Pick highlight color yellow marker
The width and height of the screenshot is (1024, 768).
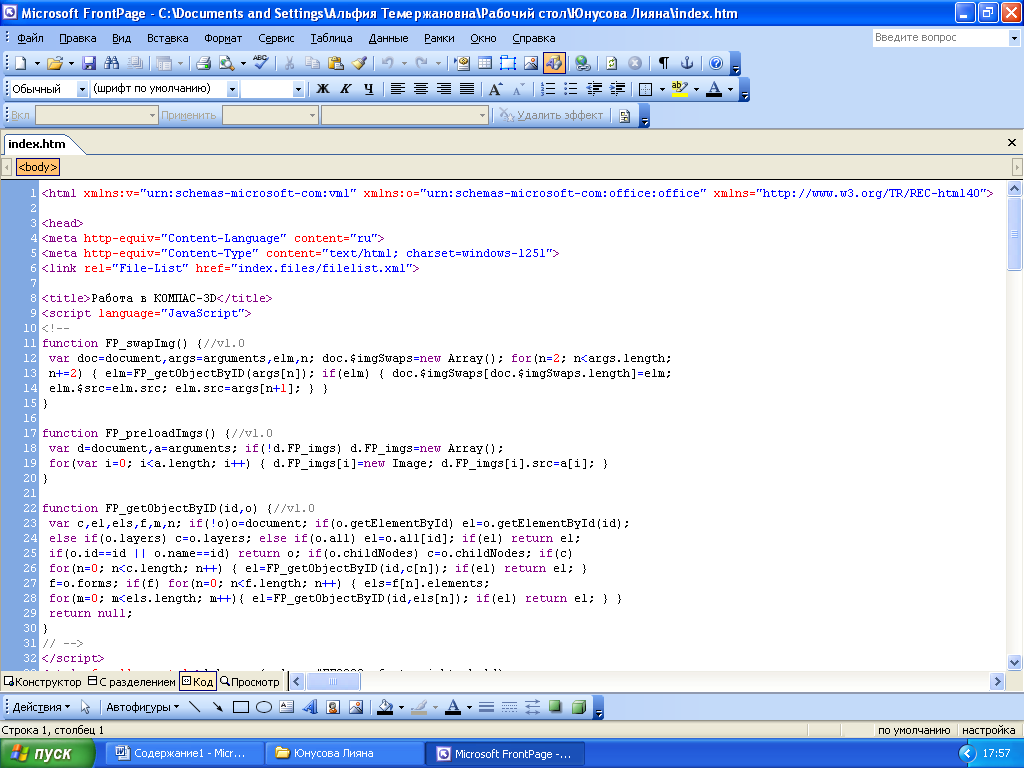point(680,89)
